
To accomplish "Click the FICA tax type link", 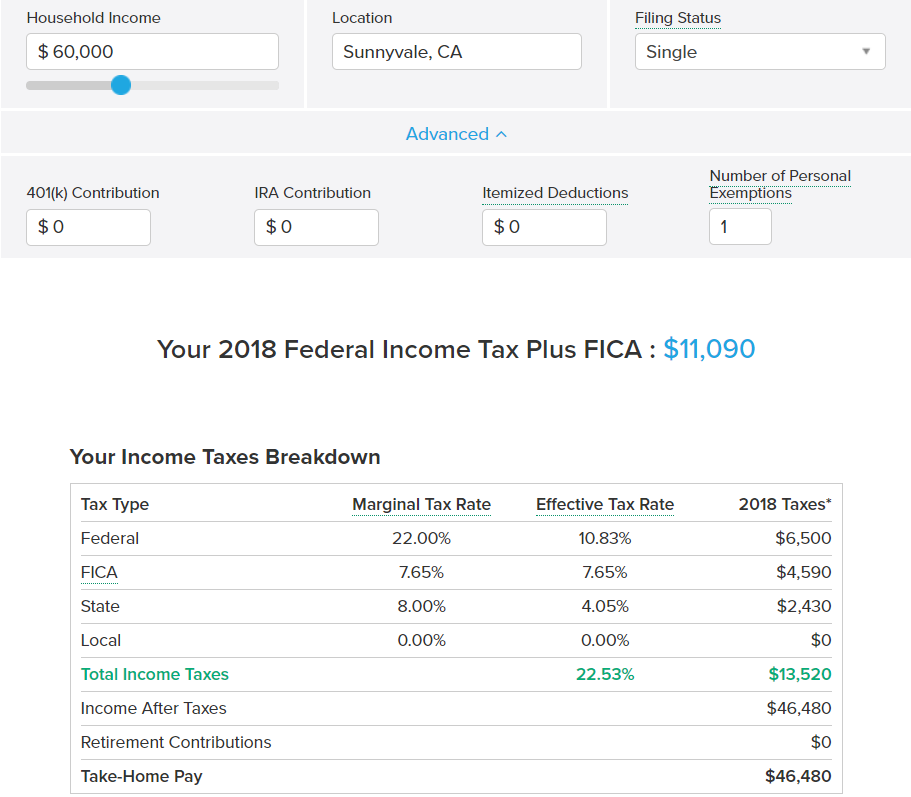I will [99, 572].
